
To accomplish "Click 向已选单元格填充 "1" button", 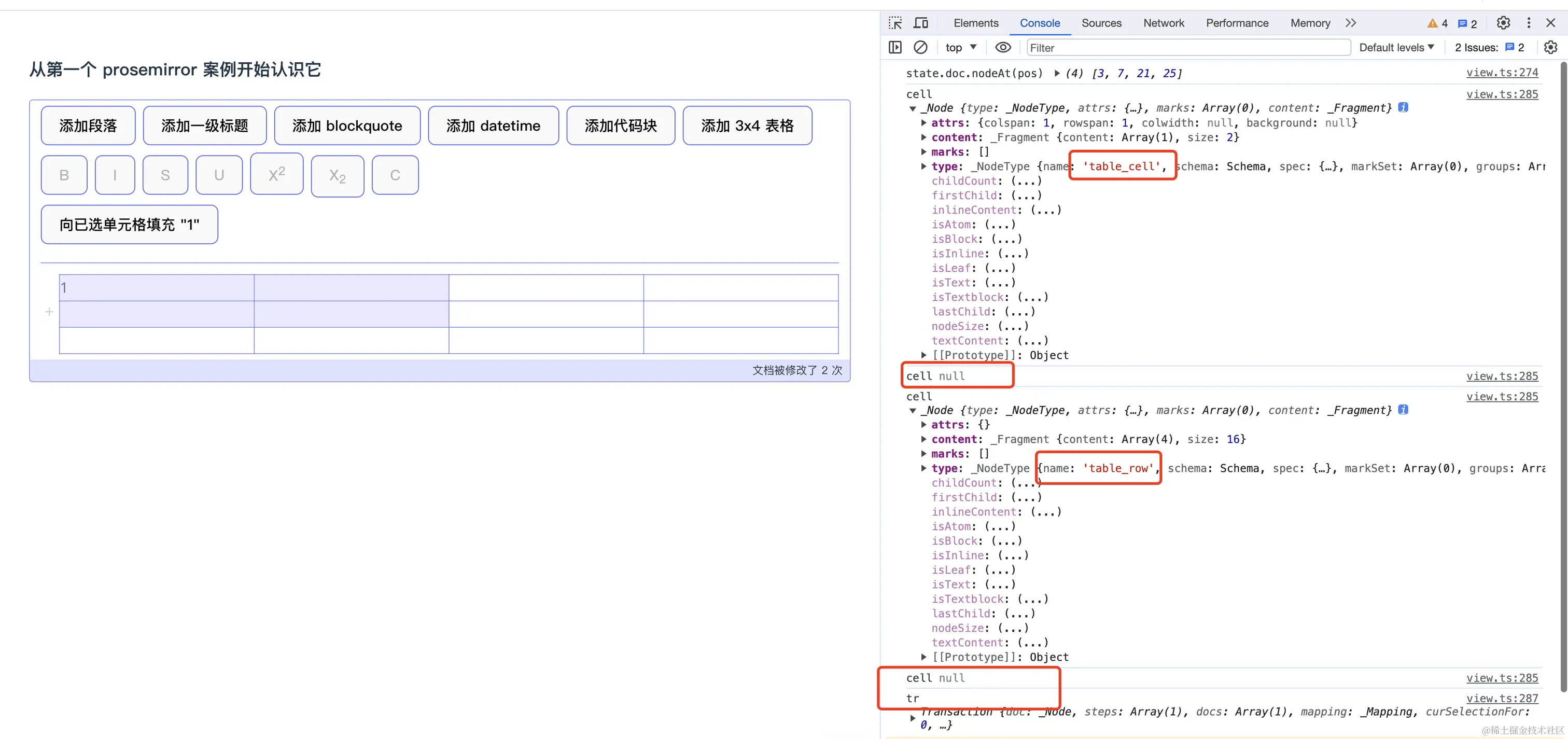I will pyautogui.click(x=129, y=225).
